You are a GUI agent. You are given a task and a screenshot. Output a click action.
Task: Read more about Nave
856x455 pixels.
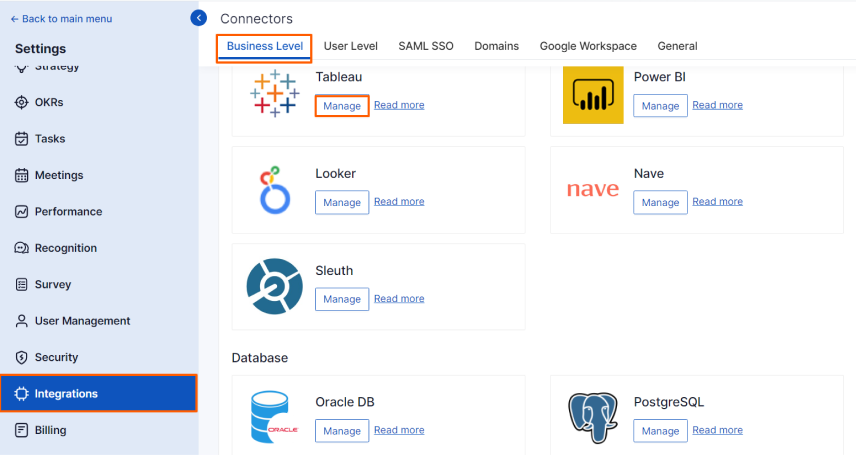717,202
